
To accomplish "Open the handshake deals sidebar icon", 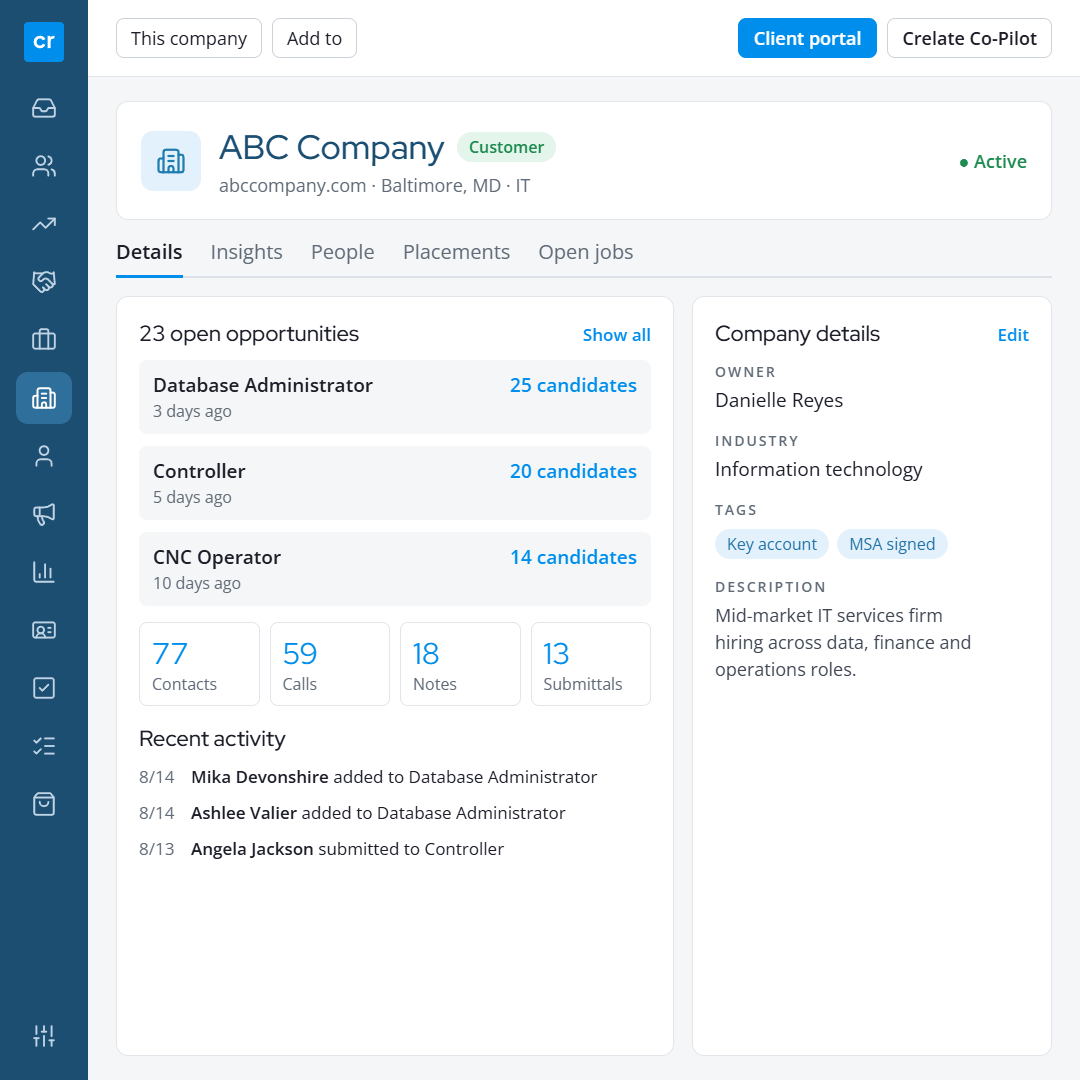I will click(x=43, y=282).
